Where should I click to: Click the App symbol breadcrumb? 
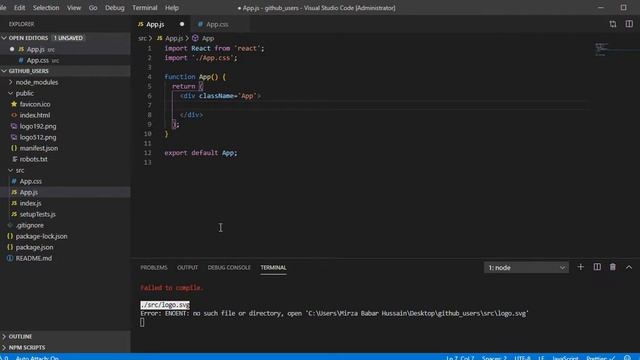point(208,38)
